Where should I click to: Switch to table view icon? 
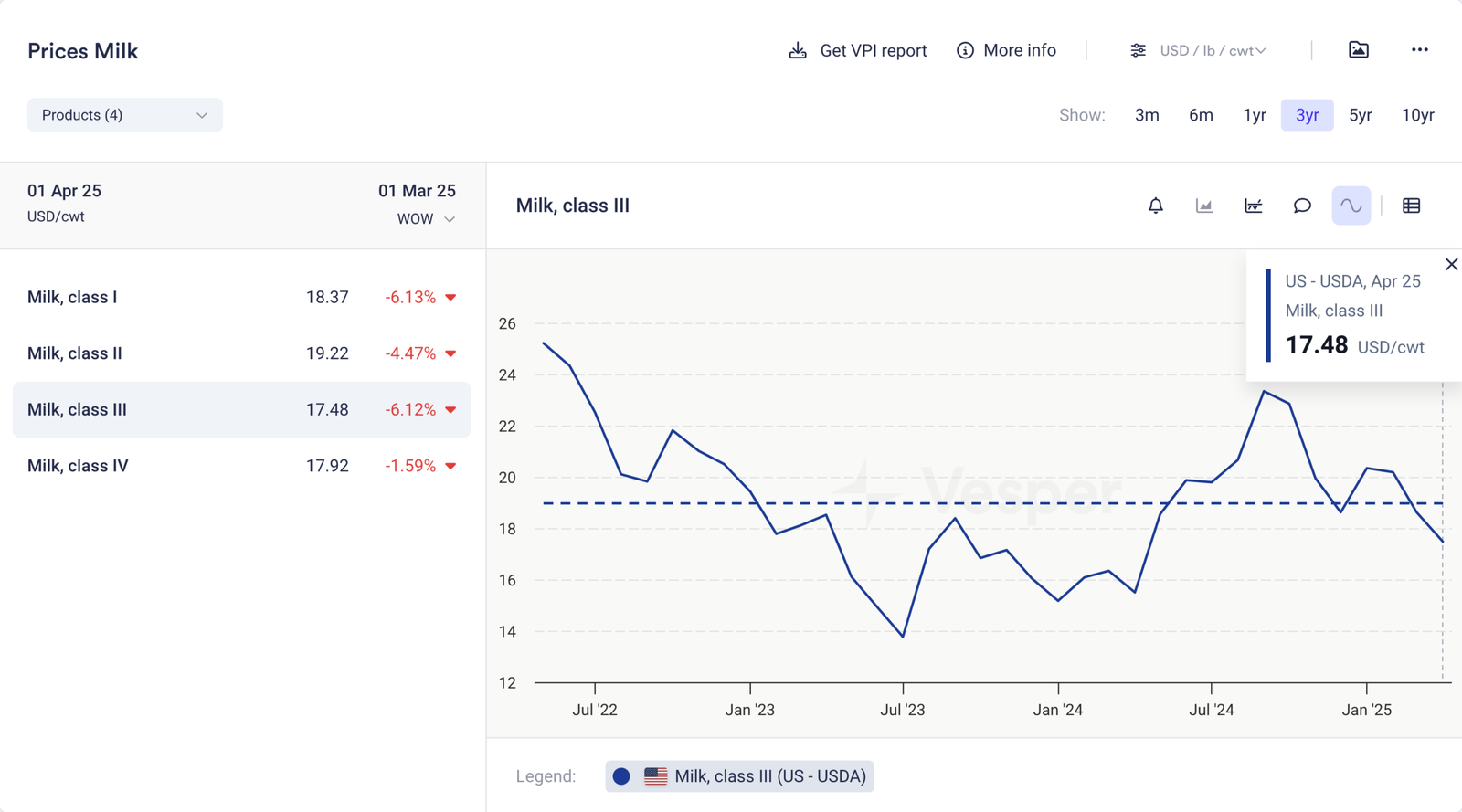click(x=1411, y=206)
